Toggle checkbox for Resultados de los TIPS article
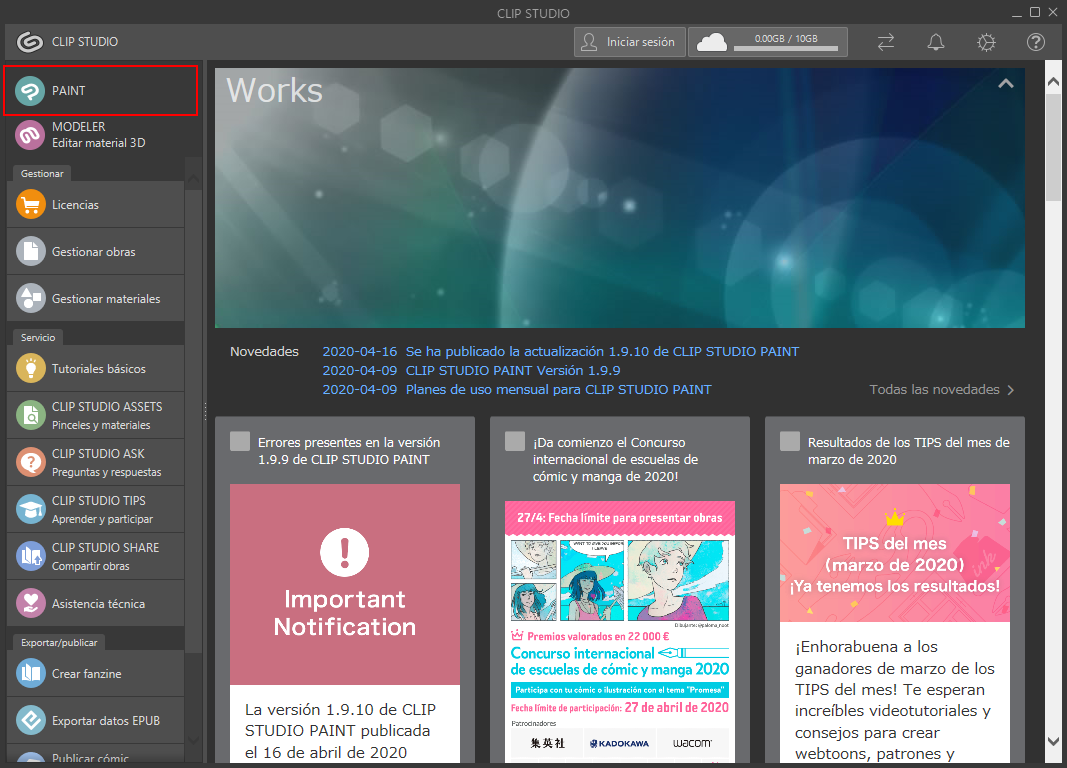The height and width of the screenshot is (768, 1067). [x=790, y=442]
